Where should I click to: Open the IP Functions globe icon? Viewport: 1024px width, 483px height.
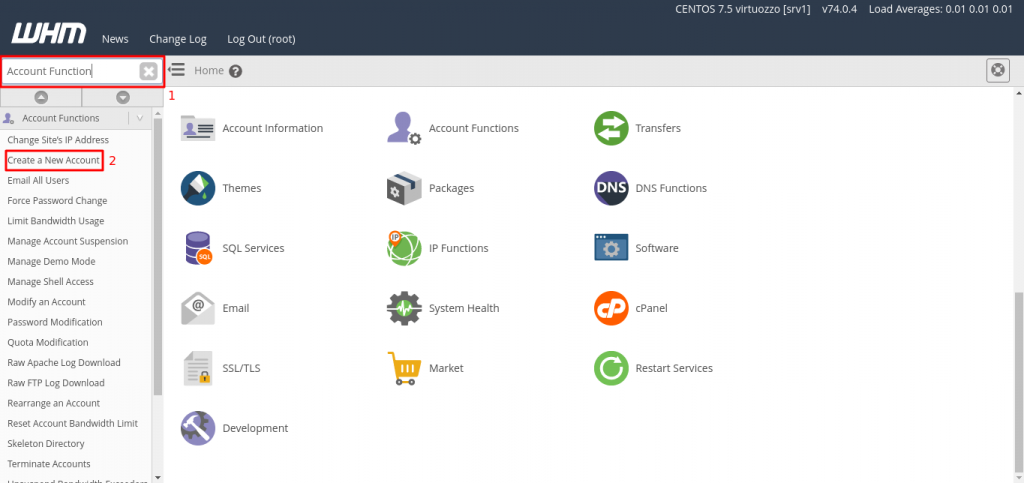[404, 249]
